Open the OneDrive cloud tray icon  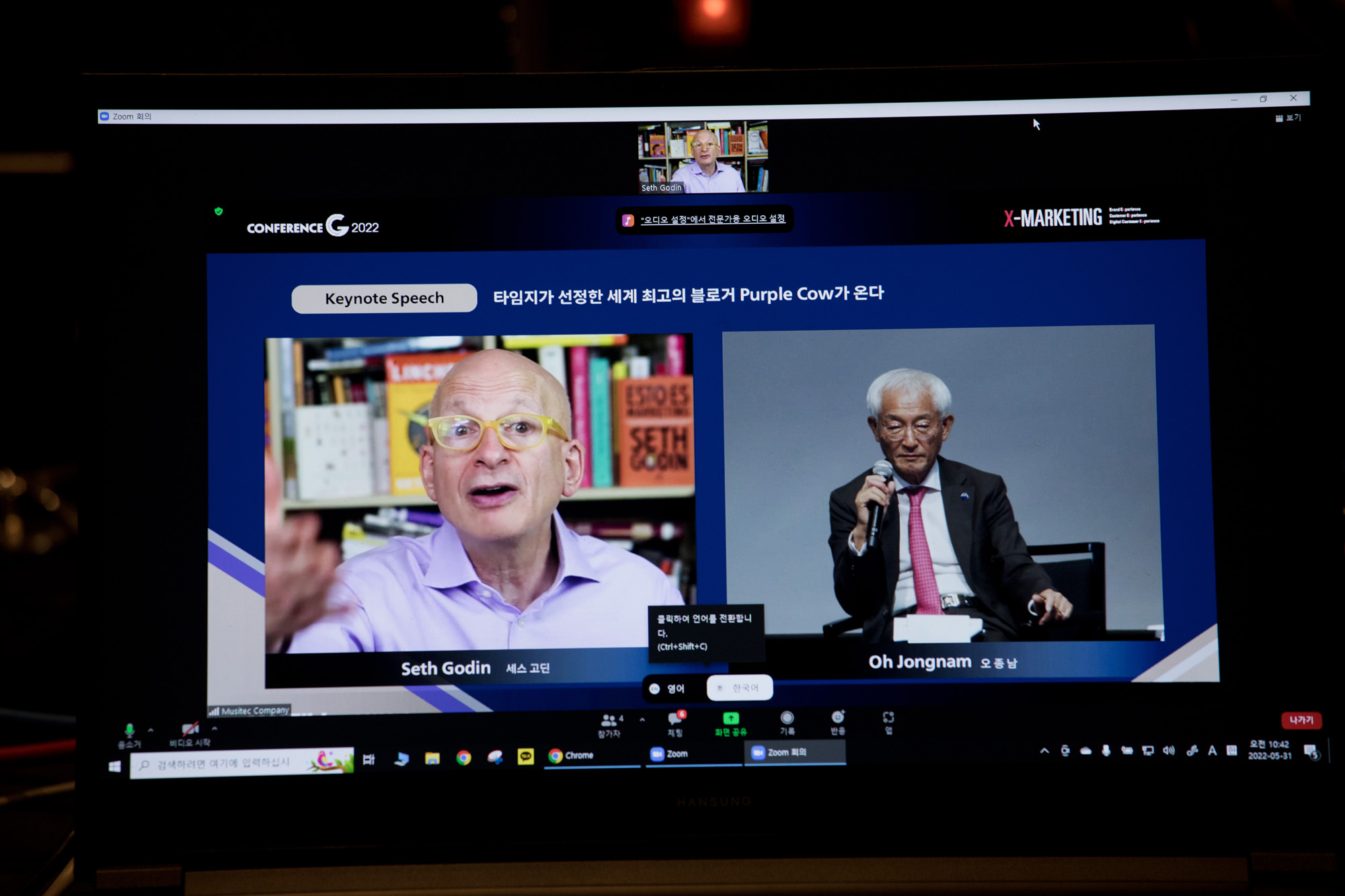click(1085, 751)
